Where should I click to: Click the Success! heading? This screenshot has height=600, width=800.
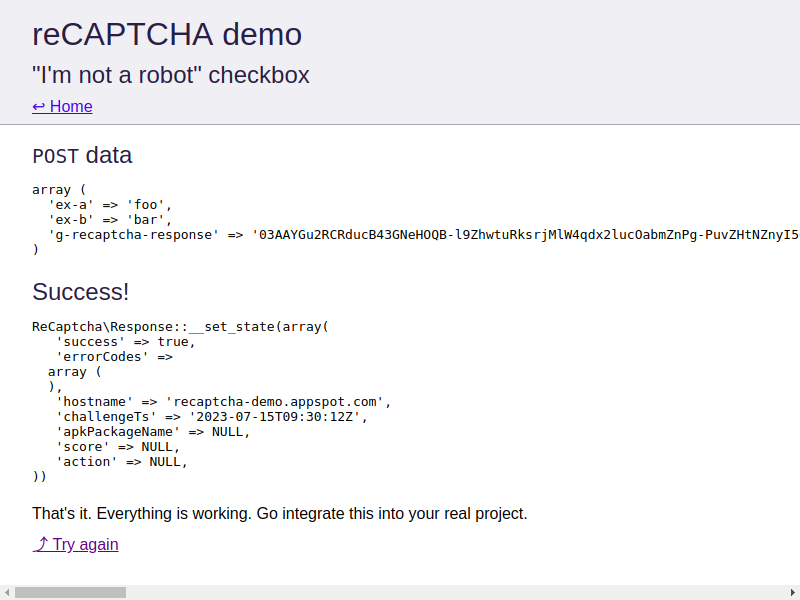point(80,292)
